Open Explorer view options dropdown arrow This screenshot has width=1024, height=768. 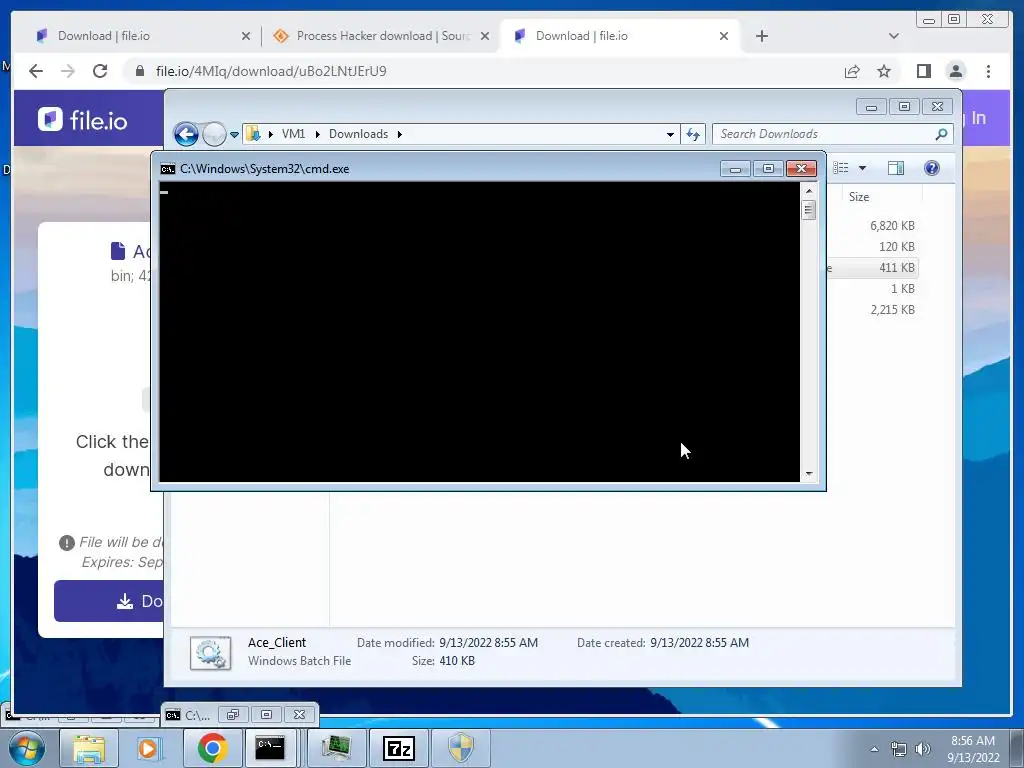[862, 168]
